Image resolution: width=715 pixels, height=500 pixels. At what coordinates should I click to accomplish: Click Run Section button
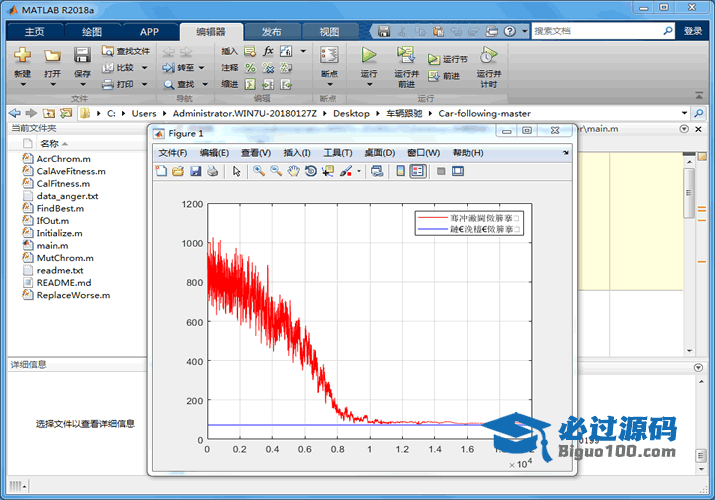point(448,59)
